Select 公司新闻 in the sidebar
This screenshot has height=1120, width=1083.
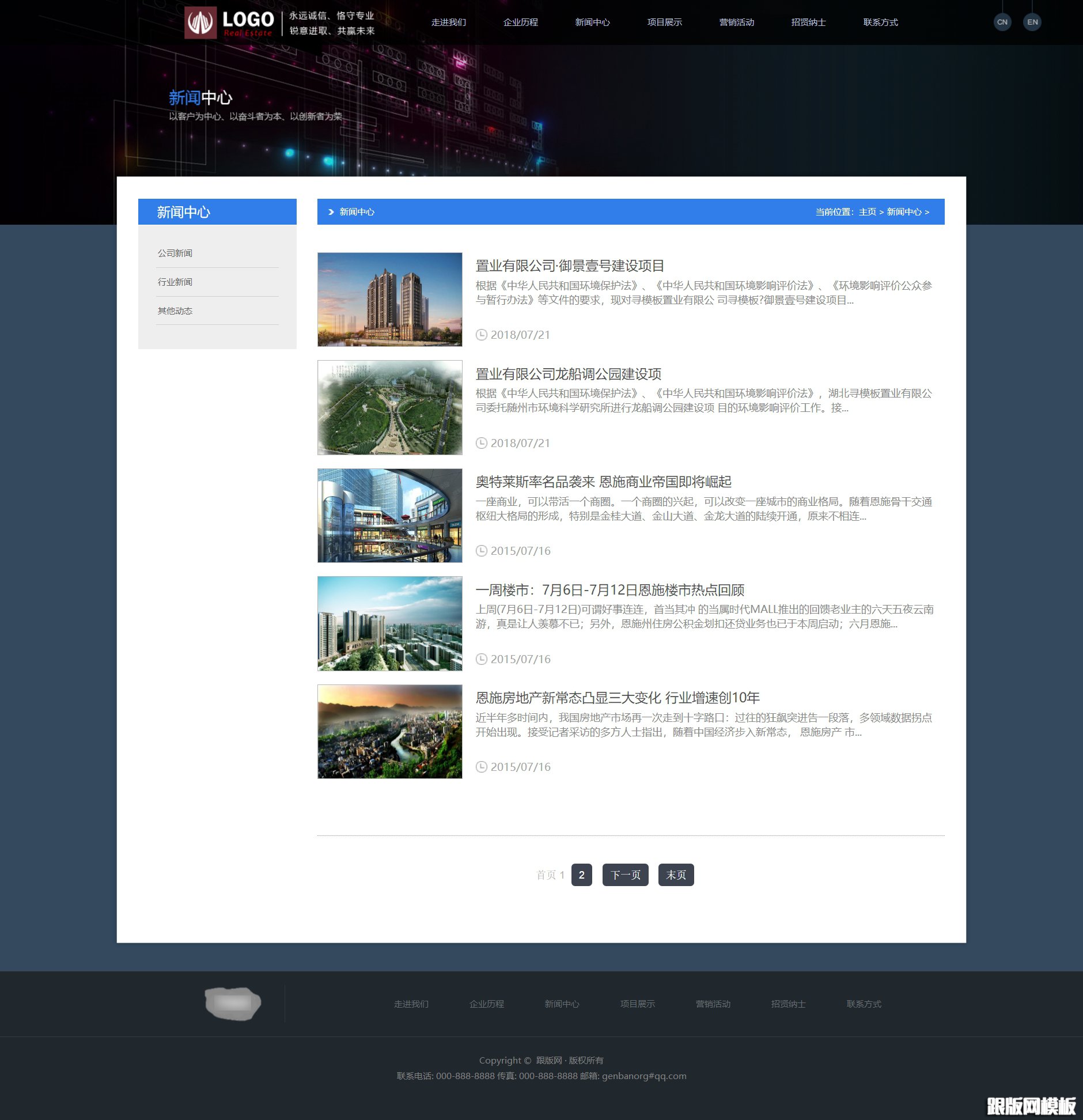(x=176, y=253)
